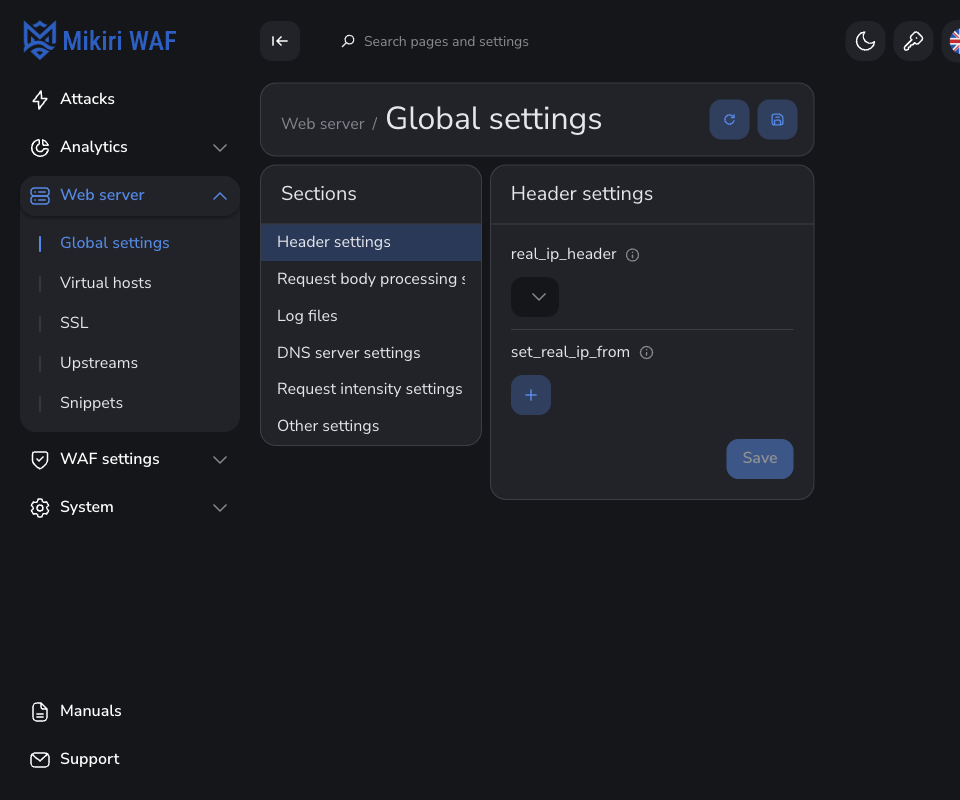Click the Mikiri WAF logo

click(100, 40)
